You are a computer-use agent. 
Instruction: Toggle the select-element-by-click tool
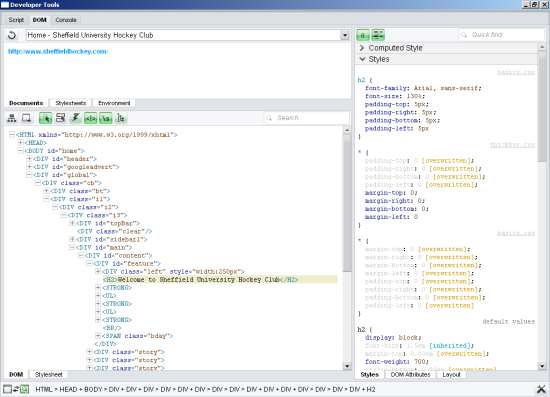coord(46,118)
